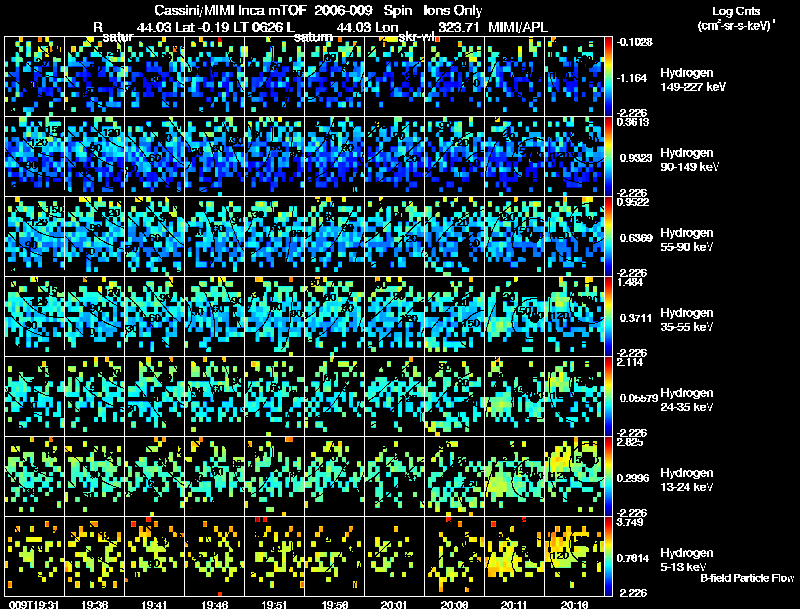Click the Hydrogen 13-24 keV row label
The width and height of the screenshot is (800, 609).
tap(687, 480)
